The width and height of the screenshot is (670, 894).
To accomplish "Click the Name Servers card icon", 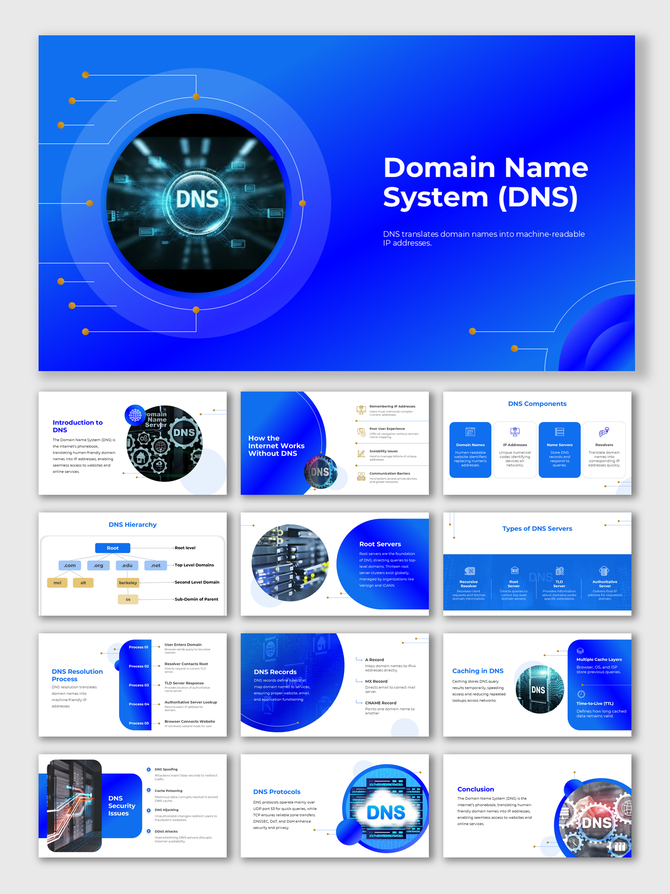I will click(x=559, y=432).
